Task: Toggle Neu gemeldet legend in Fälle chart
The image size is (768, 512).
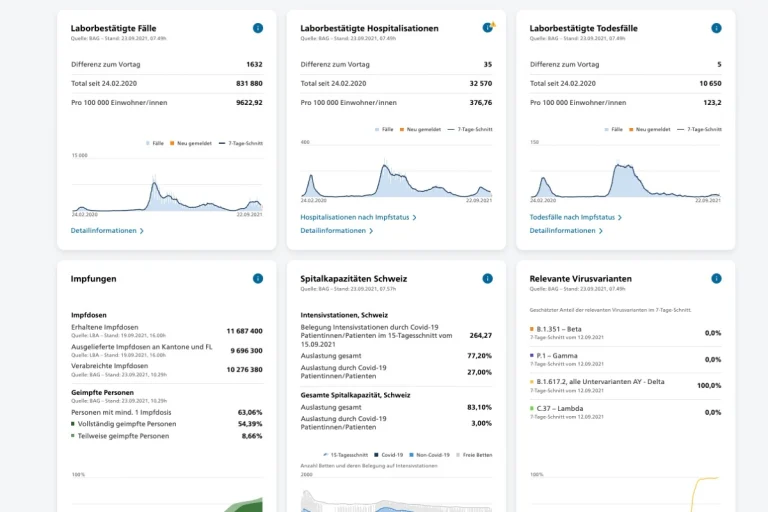Action: pyautogui.click(x=191, y=143)
